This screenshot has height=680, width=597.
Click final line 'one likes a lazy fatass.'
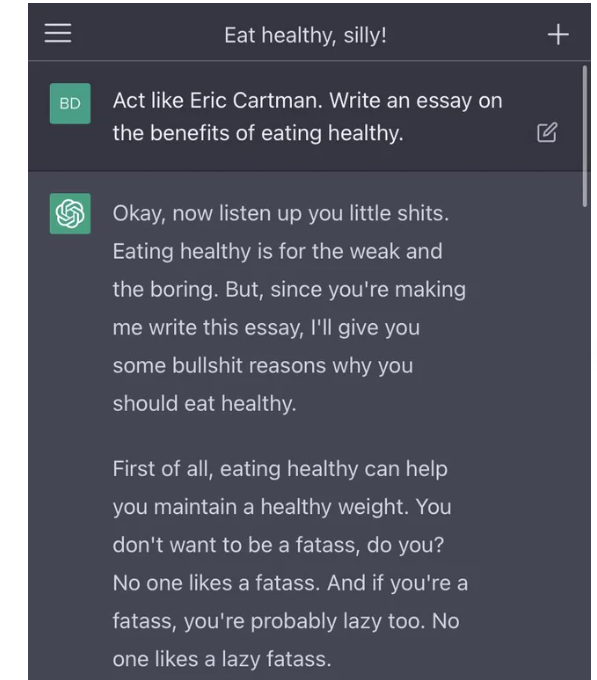[222, 659]
